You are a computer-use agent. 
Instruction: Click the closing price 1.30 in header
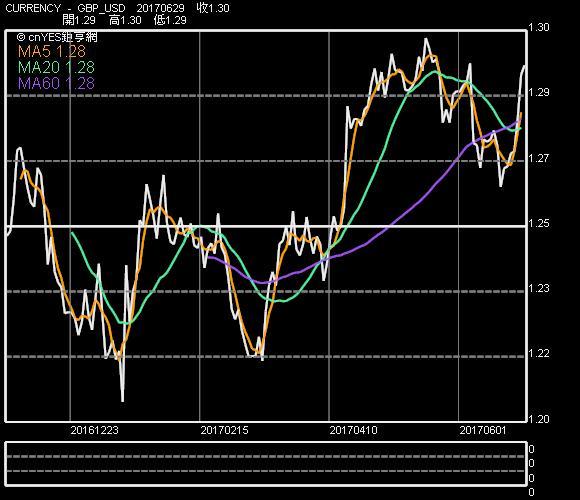click(x=213, y=8)
